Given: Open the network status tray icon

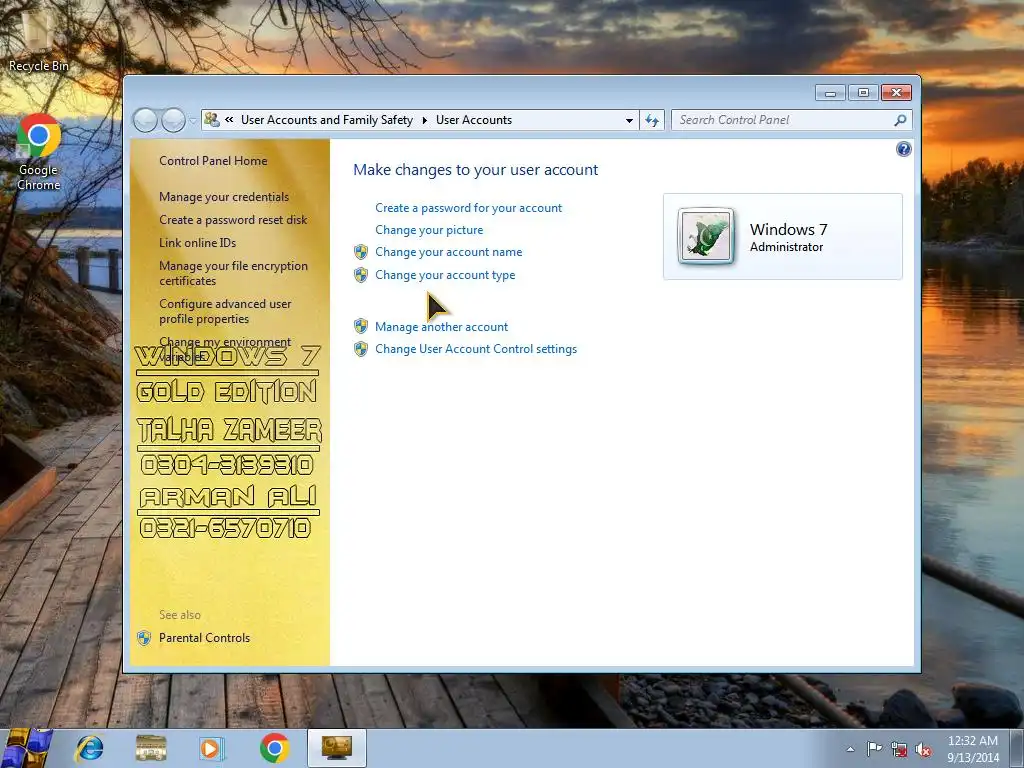Looking at the screenshot, I should tap(899, 750).
